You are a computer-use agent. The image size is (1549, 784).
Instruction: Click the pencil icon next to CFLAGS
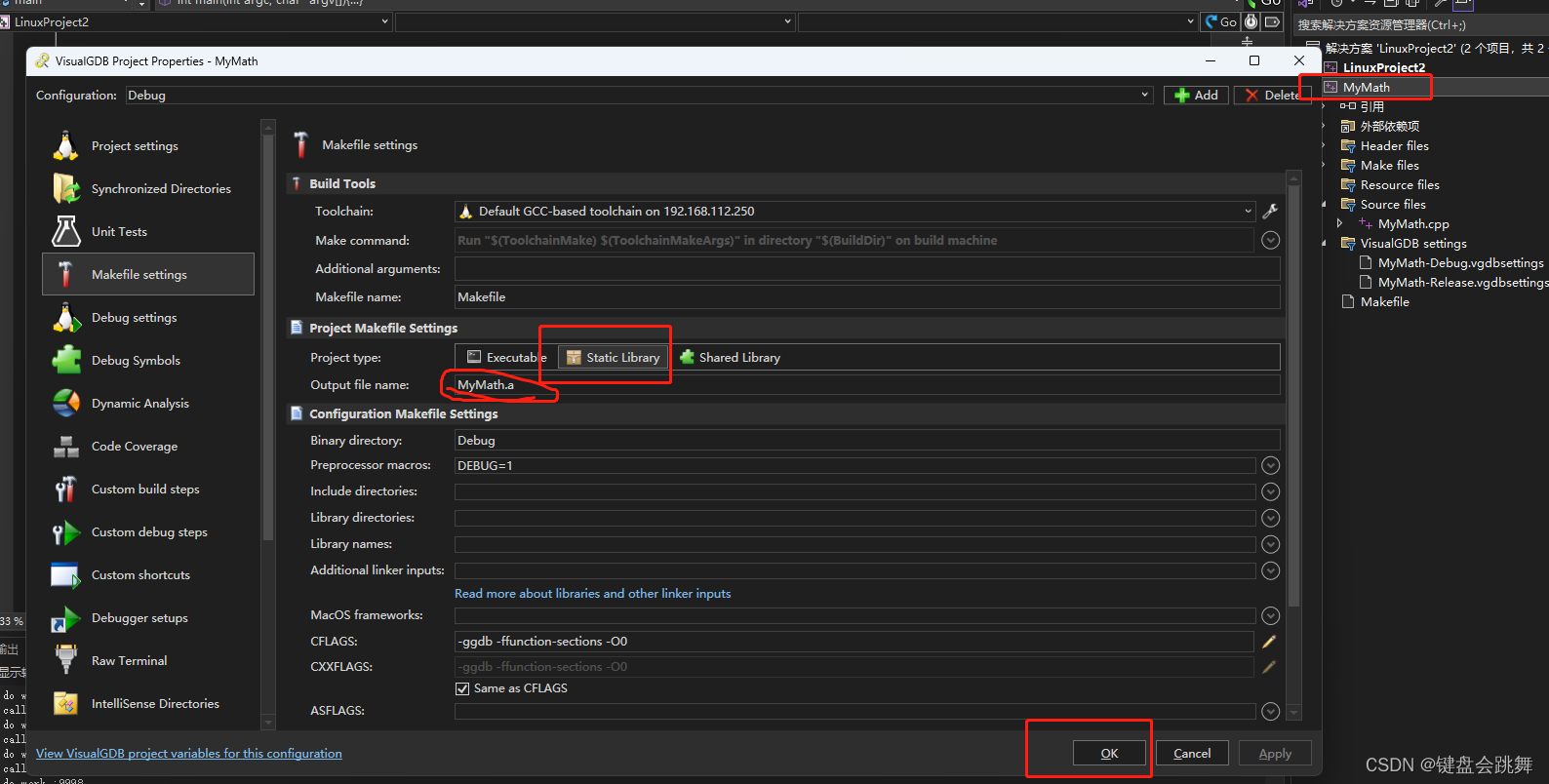pyautogui.click(x=1269, y=642)
